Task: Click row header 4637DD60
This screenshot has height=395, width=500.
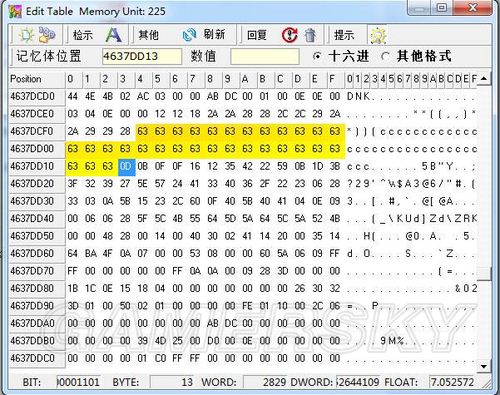Action: click(37, 253)
